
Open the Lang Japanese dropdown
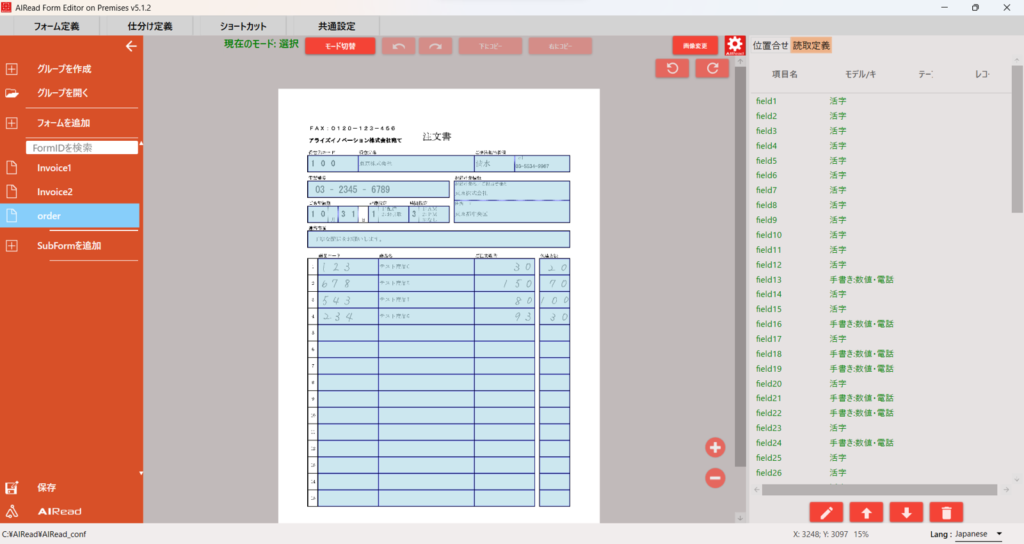click(976, 534)
